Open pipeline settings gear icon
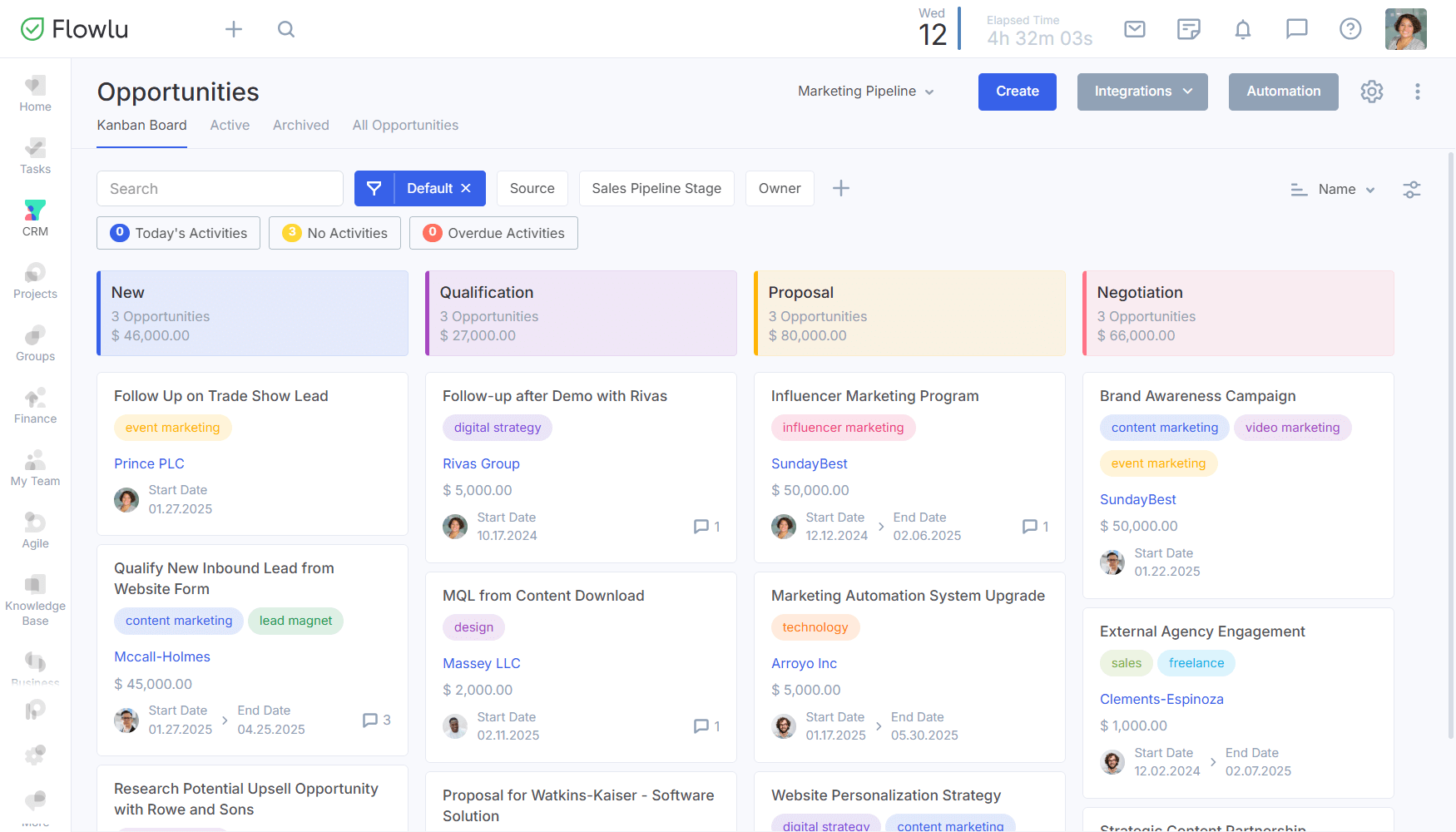 1372,92
